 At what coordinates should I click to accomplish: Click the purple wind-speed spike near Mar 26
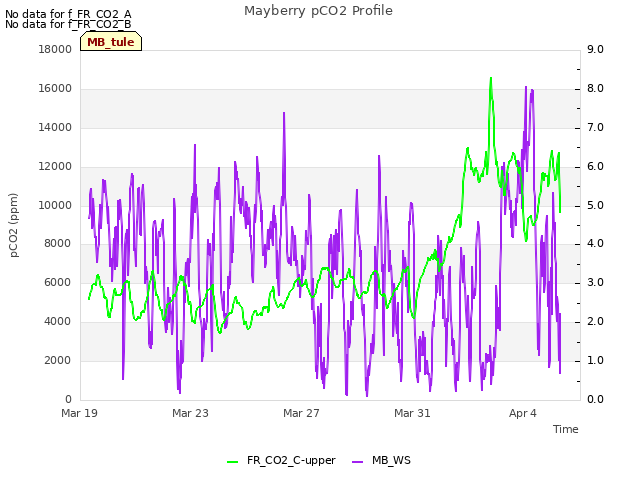coord(284,113)
